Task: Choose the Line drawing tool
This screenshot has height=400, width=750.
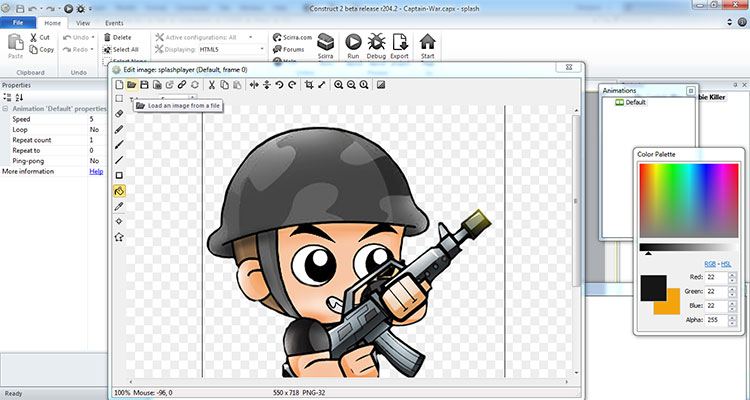Action: 119,159
